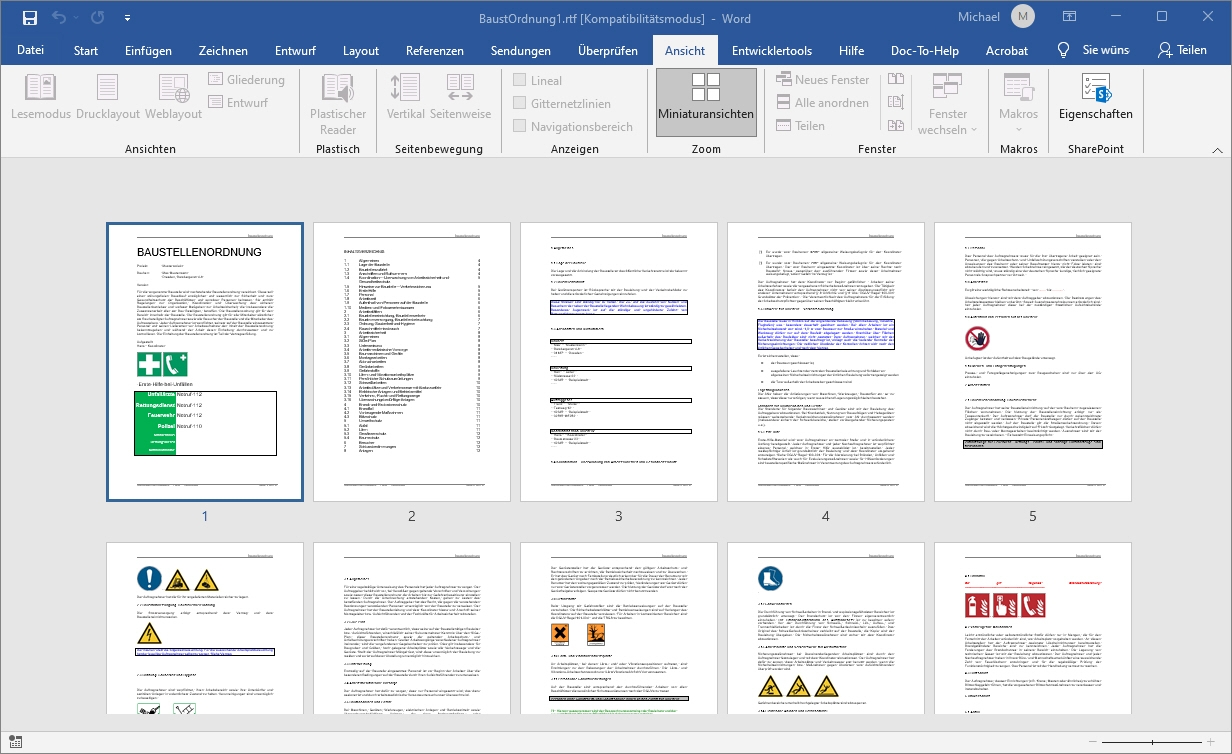Select page 1 thumbnail BAUSTELLENORDNUNG
The width and height of the screenshot is (1232, 754).
pyautogui.click(x=205, y=362)
